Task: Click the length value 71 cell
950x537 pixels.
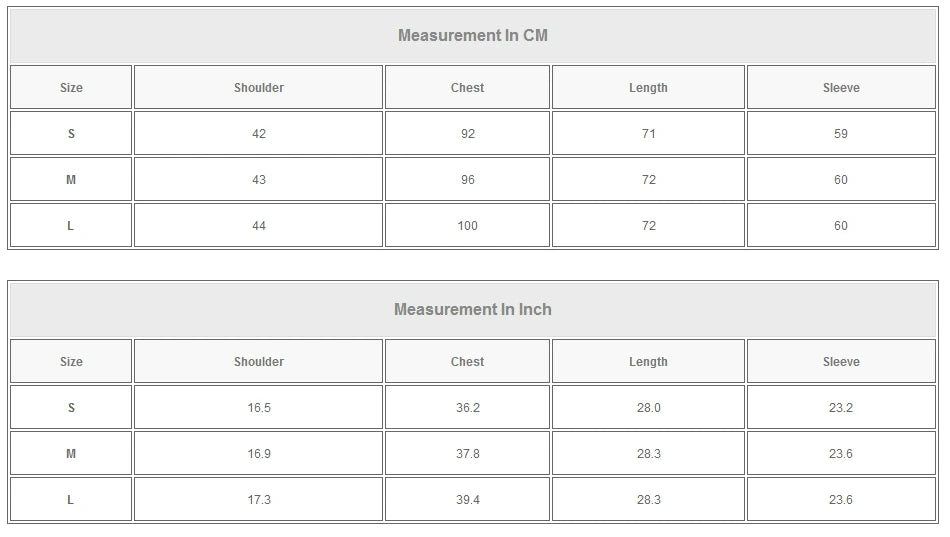Action: (648, 134)
